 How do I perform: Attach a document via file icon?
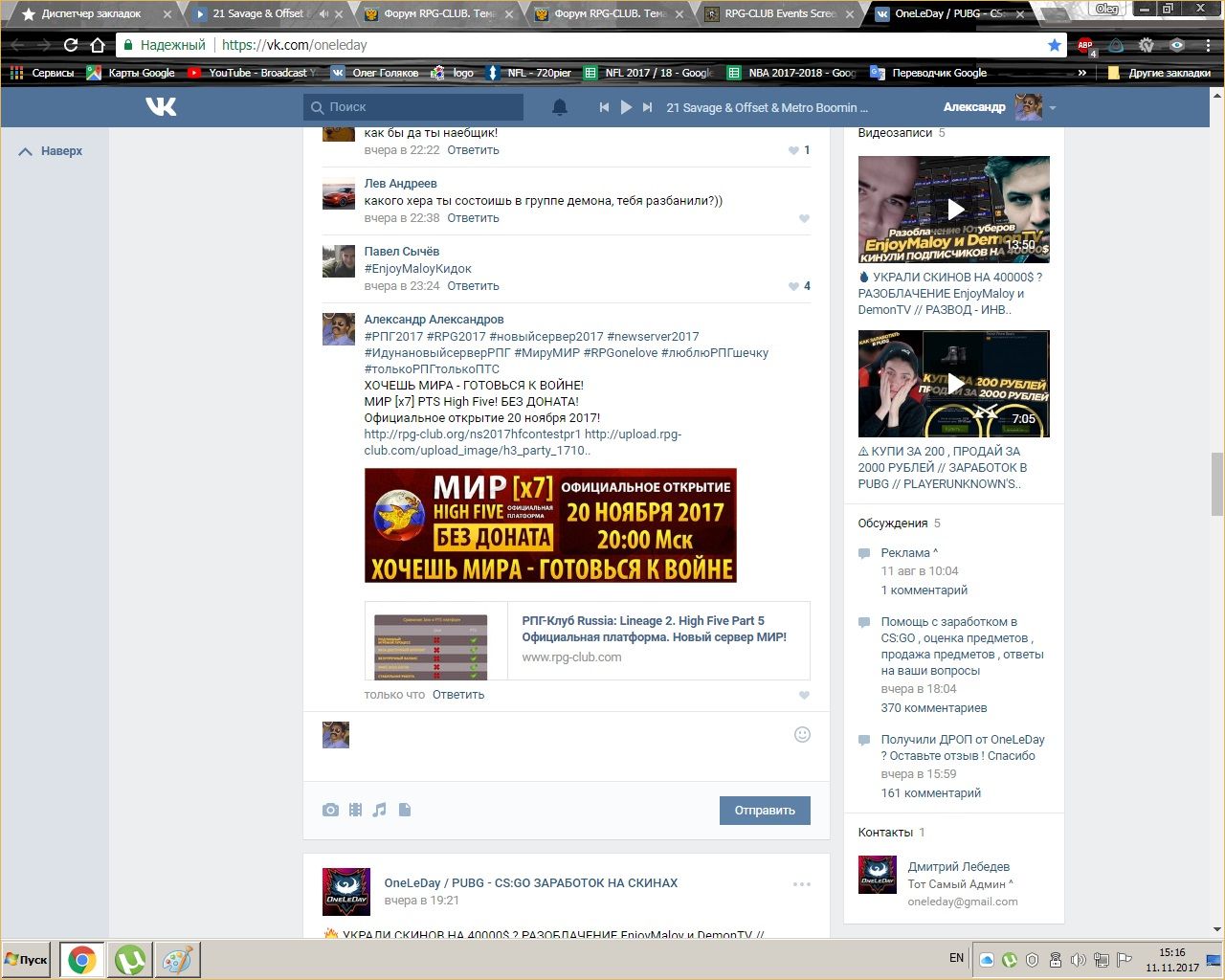tap(405, 810)
